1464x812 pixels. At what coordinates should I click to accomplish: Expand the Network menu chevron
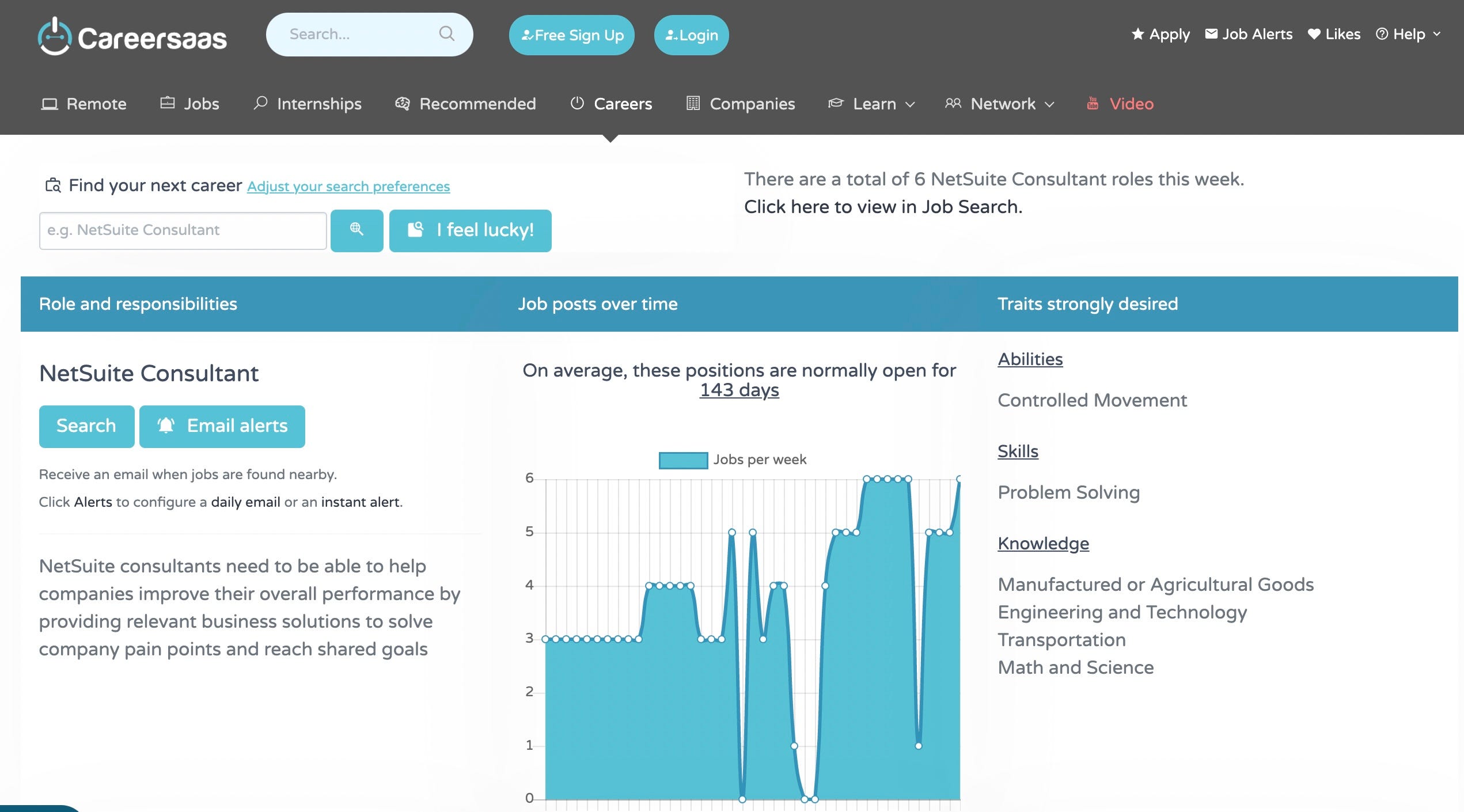tap(1049, 105)
